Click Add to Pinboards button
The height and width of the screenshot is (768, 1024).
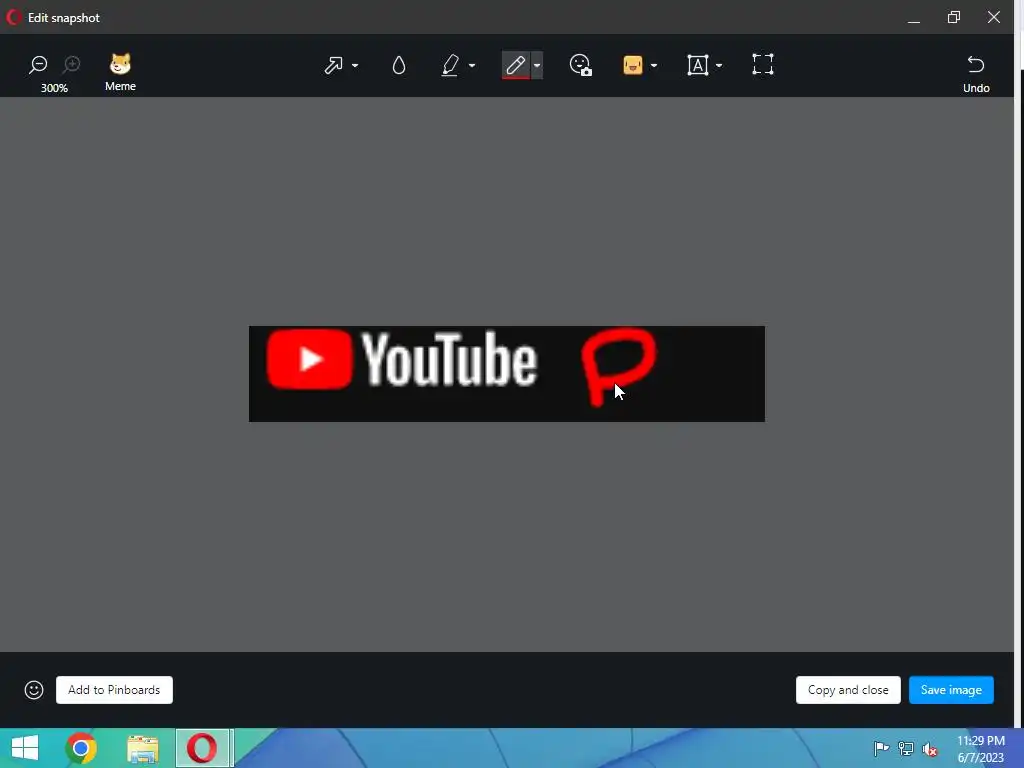[x=114, y=690]
